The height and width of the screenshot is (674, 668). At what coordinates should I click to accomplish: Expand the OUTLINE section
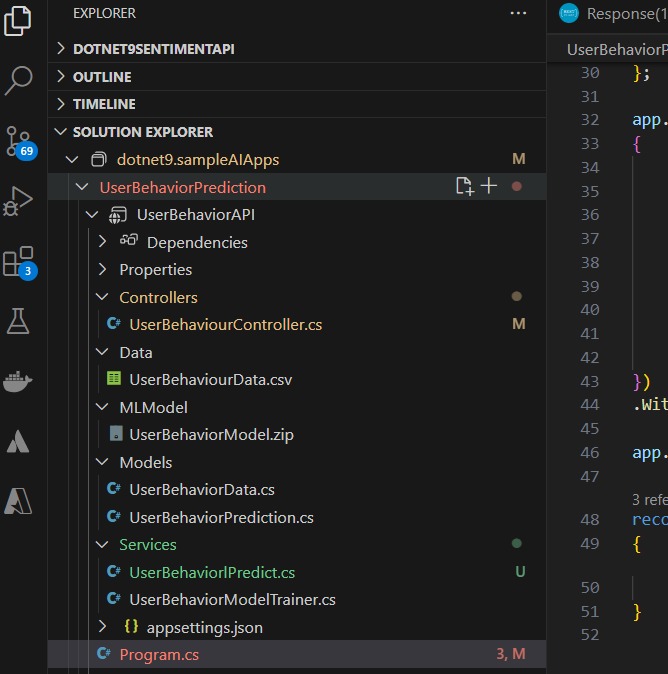click(61, 76)
